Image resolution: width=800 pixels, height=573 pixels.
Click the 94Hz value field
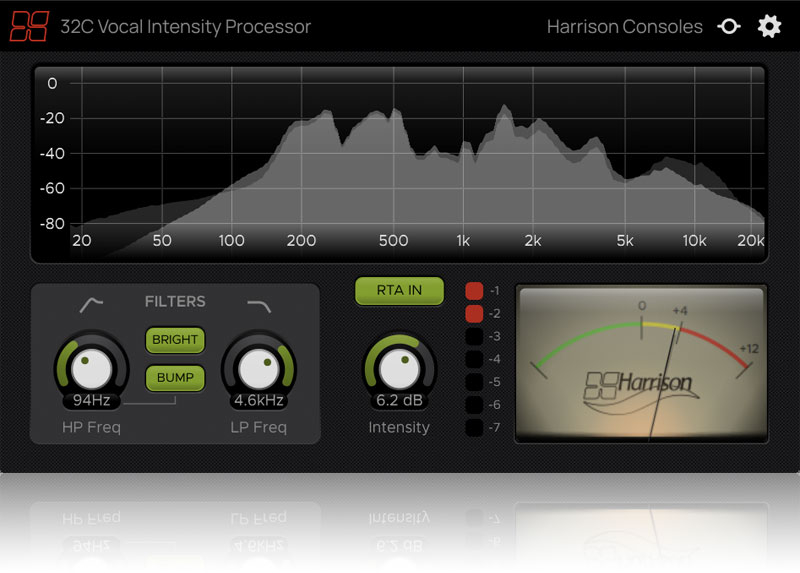point(92,401)
